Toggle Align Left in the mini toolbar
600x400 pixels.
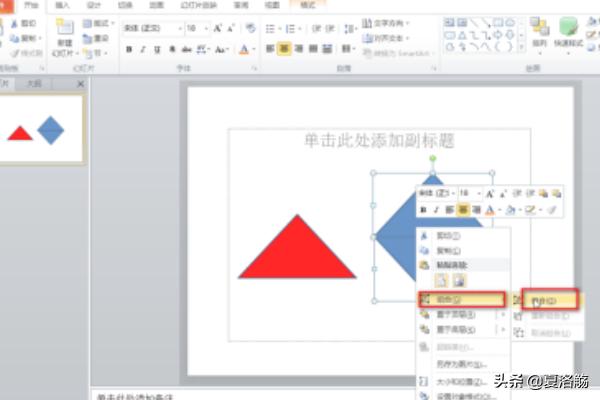point(449,210)
